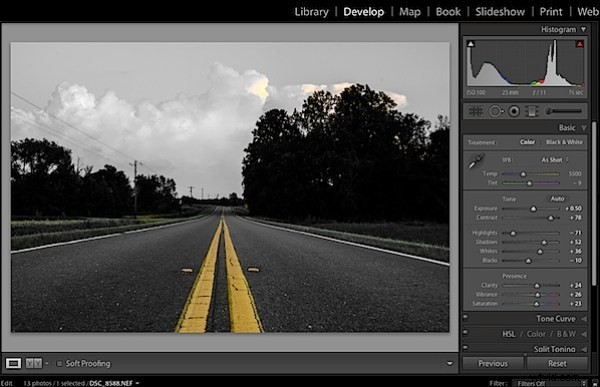Click the Temp slider handle

click(523, 174)
